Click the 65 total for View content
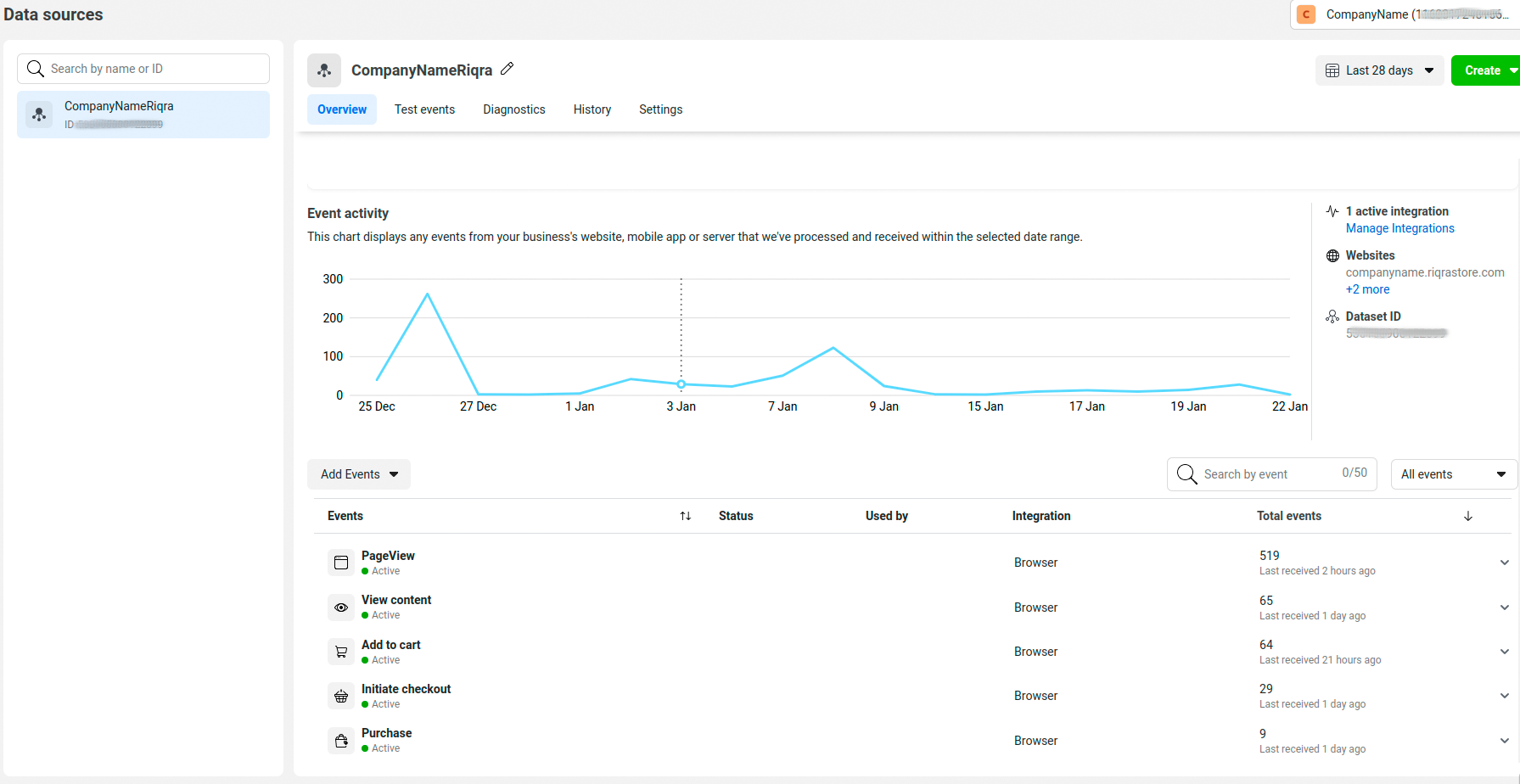 coord(1266,601)
